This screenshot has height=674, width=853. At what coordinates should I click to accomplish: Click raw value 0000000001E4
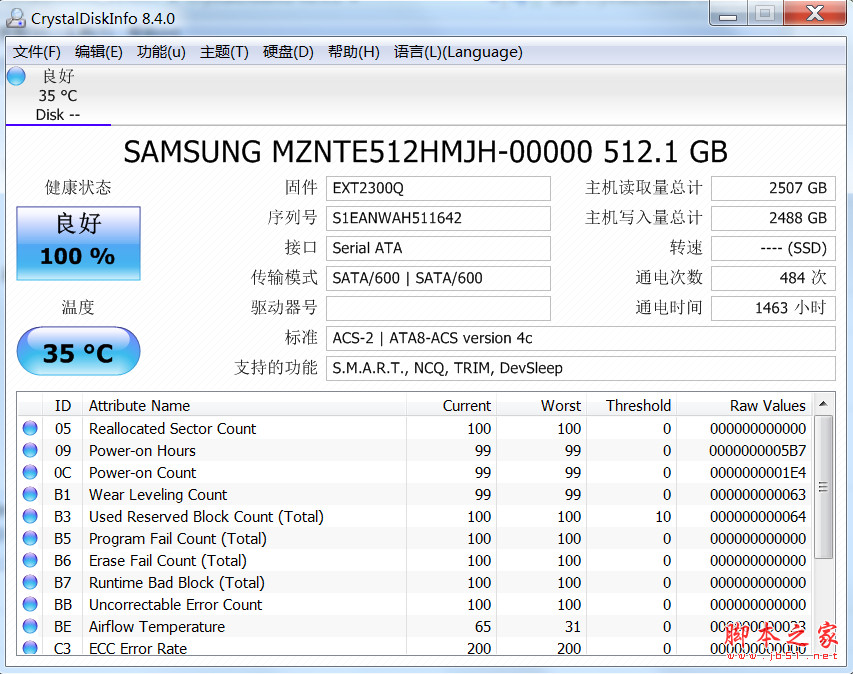pos(757,473)
